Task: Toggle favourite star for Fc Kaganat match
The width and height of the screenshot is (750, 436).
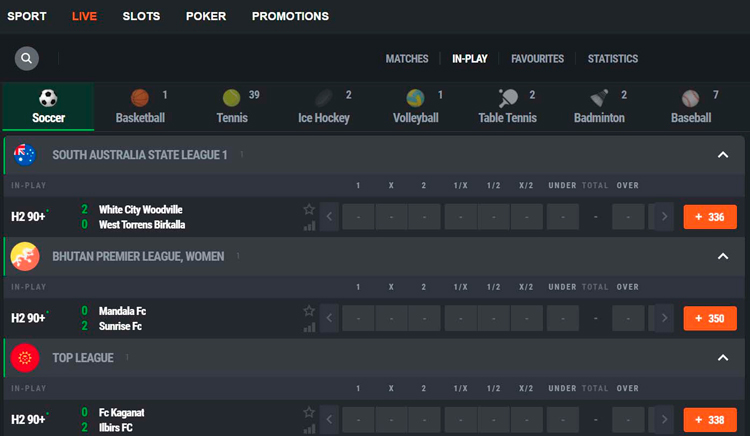Action: click(310, 412)
